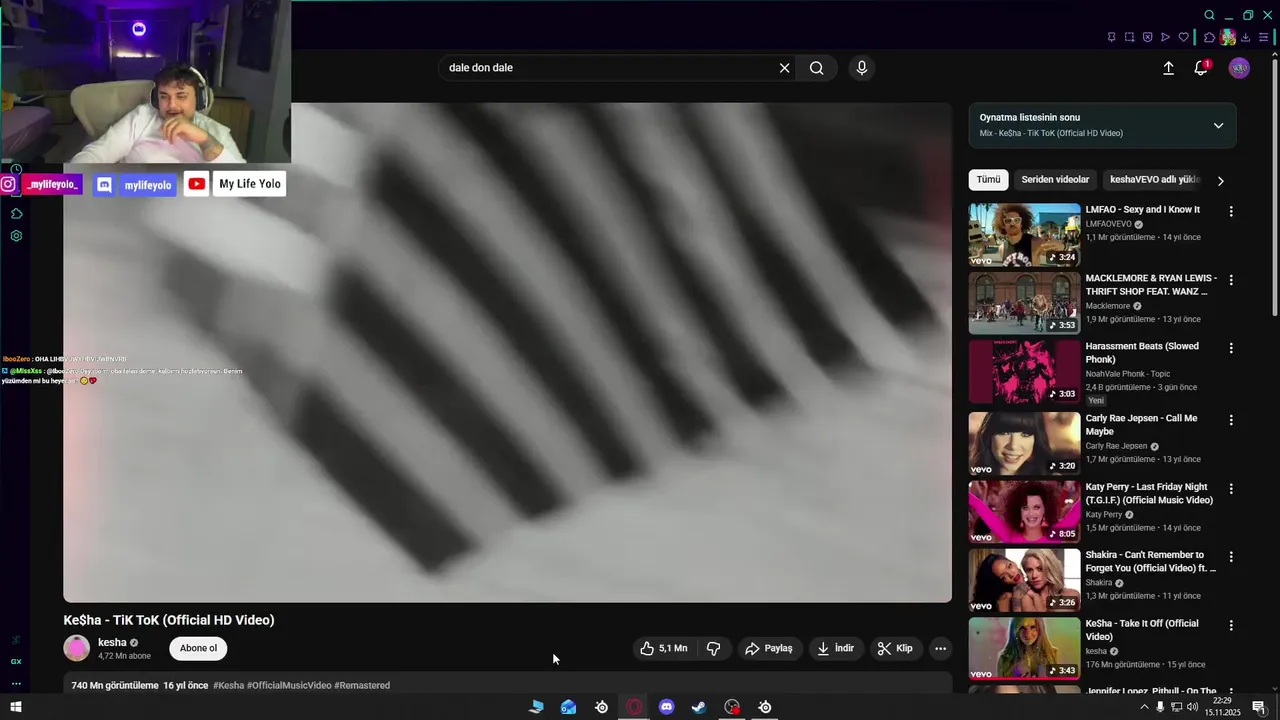Image resolution: width=1280 pixels, height=720 pixels.
Task: Switch to Opera GX in taskbar
Action: pyautogui.click(x=634, y=707)
